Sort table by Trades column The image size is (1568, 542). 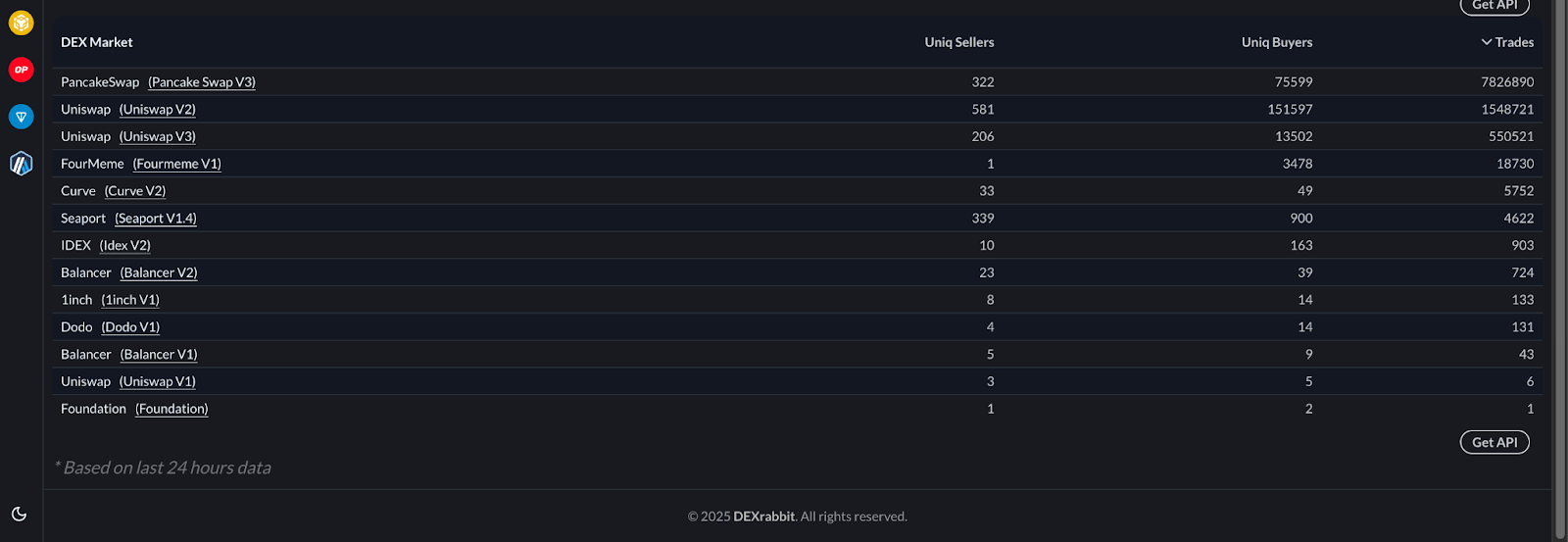pos(1507,42)
